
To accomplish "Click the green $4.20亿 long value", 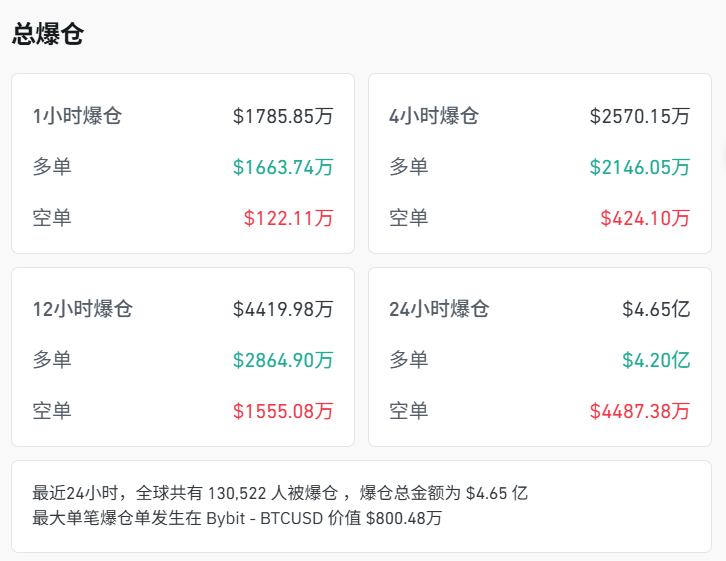I will [656, 360].
